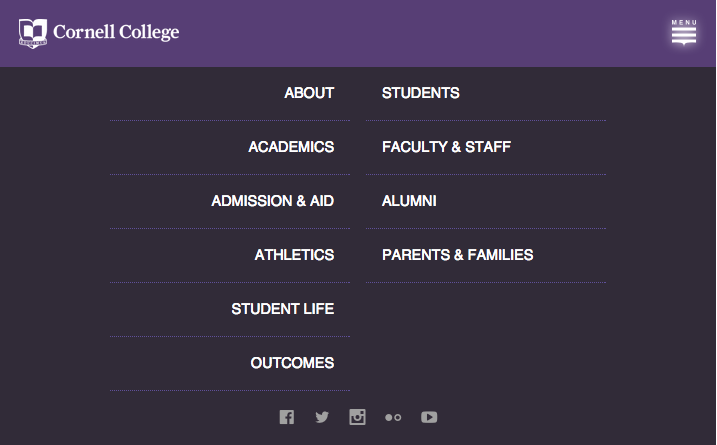
Task: Go to the ABOUT menu item
Action: click(309, 93)
